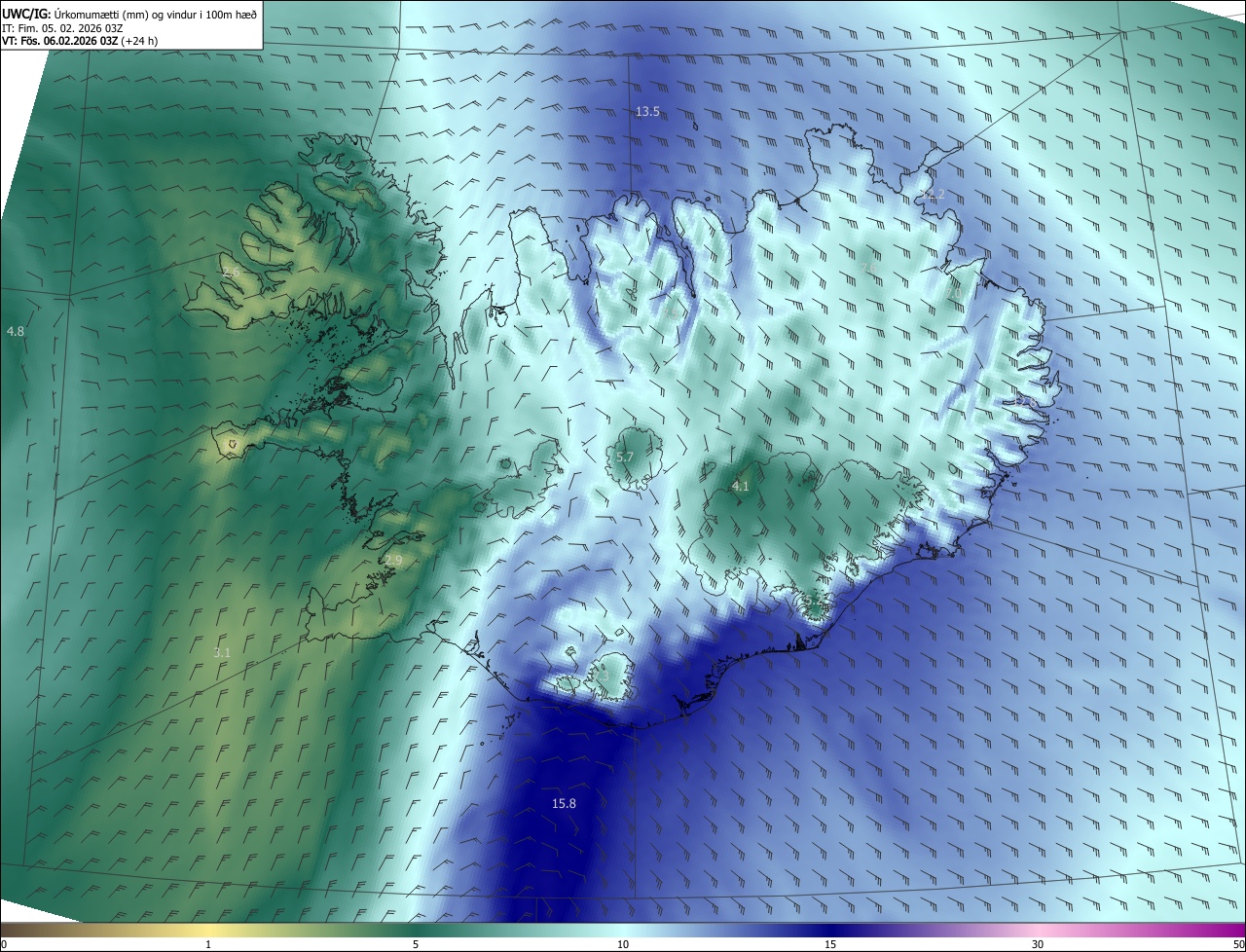The width and height of the screenshot is (1246, 952).
Task: Click the 2.9 value near Reykjanes
Action: point(393,560)
